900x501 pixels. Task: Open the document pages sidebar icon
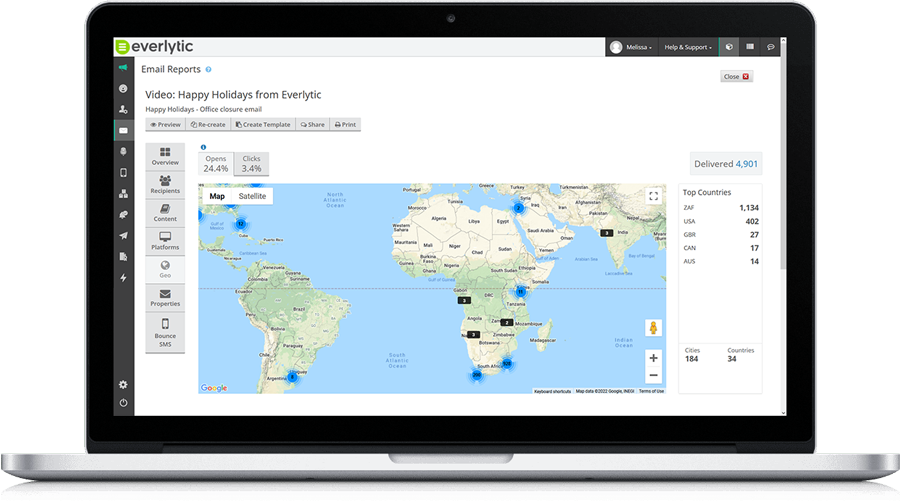click(x=123, y=257)
